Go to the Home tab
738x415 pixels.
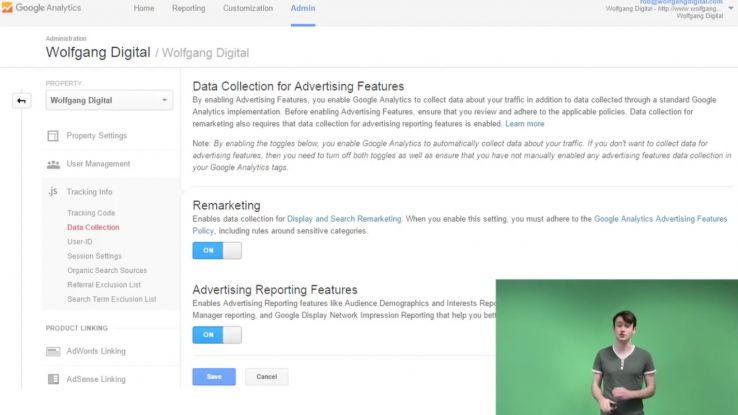(144, 9)
